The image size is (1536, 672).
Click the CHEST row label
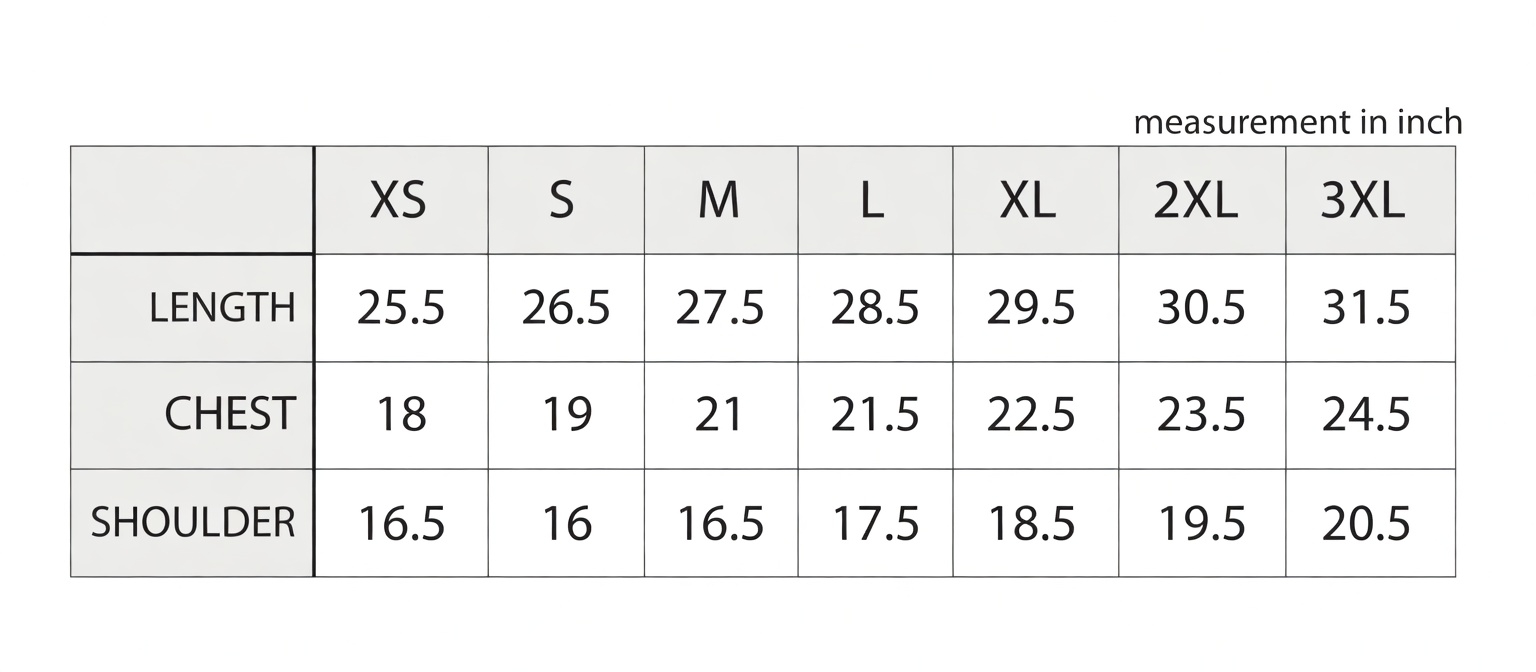[230, 415]
